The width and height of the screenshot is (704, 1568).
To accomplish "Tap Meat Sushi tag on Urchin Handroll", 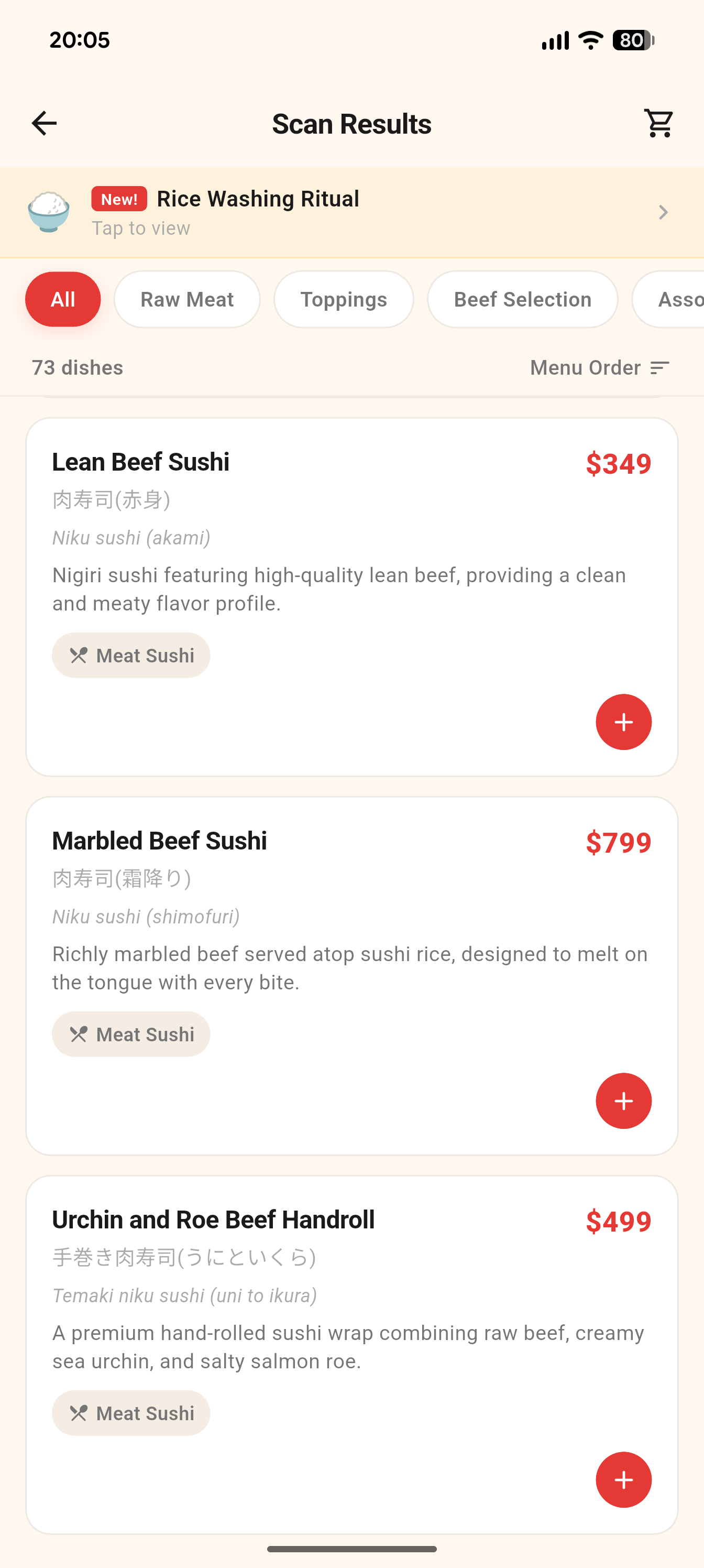I will [131, 1413].
